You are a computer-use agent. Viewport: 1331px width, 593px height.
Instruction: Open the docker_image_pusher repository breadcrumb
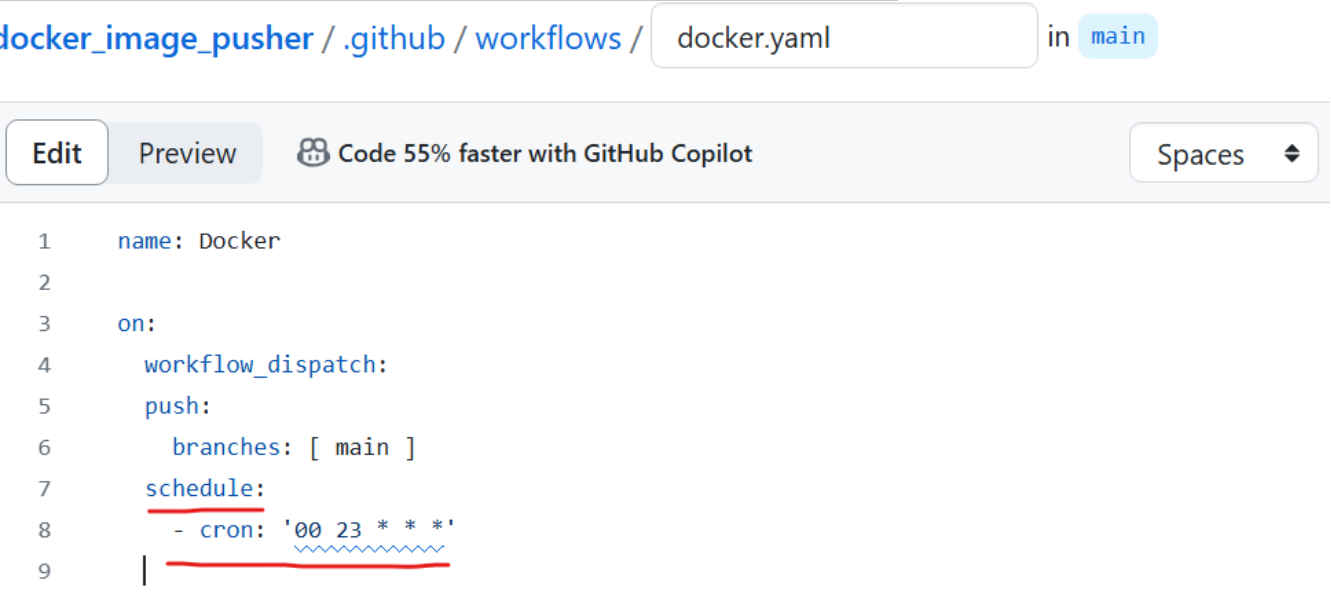coord(157,38)
